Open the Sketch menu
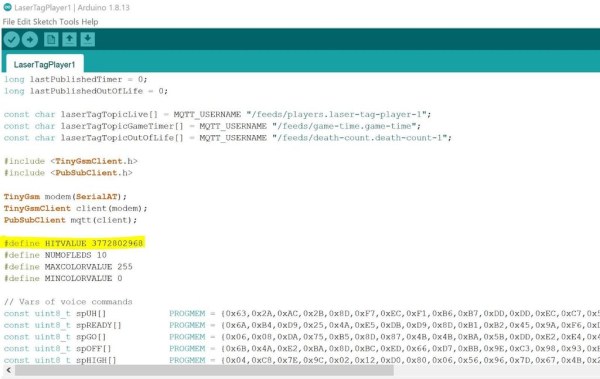 click(x=46, y=22)
